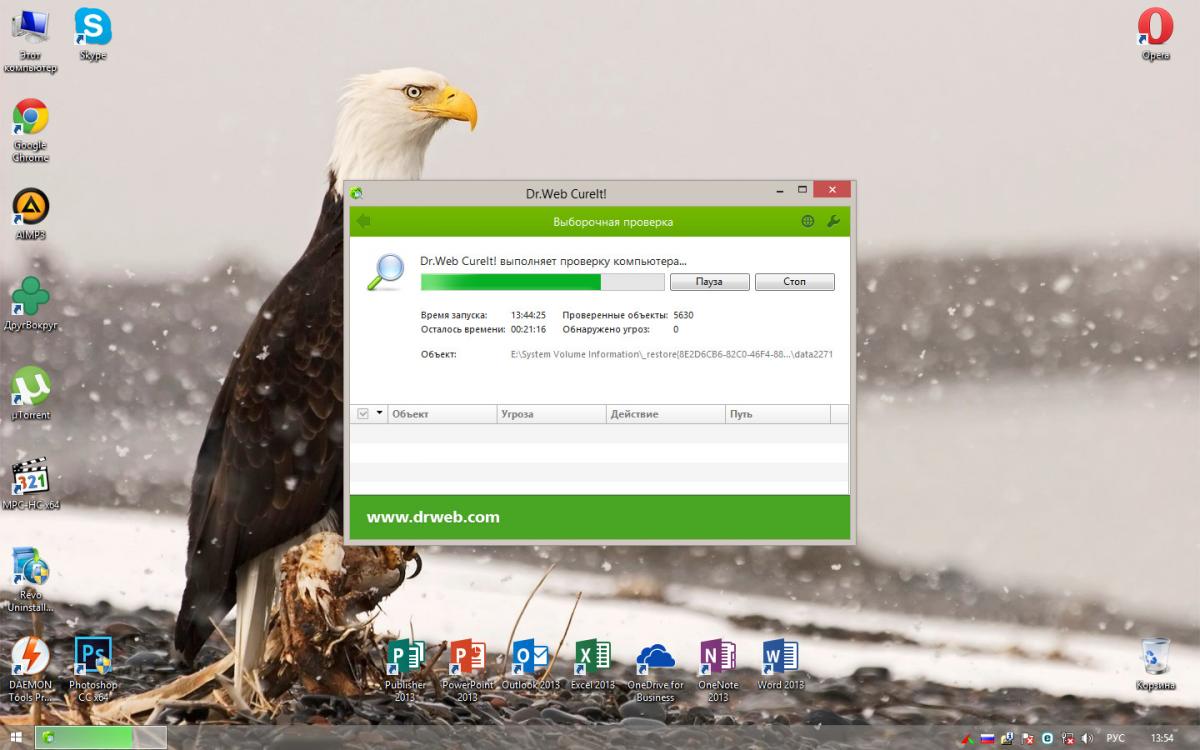Sort by the Угроза column header
This screenshot has height=750, width=1200.
[x=551, y=414]
